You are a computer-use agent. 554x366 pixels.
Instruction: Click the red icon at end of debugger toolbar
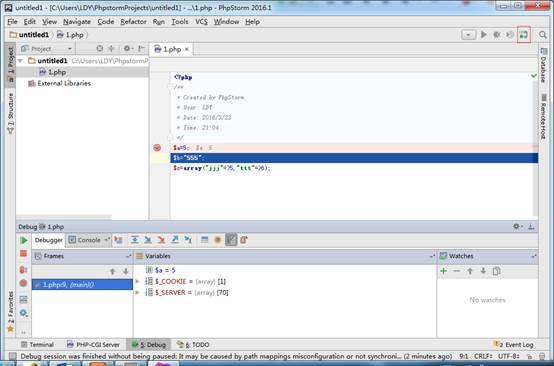244,240
